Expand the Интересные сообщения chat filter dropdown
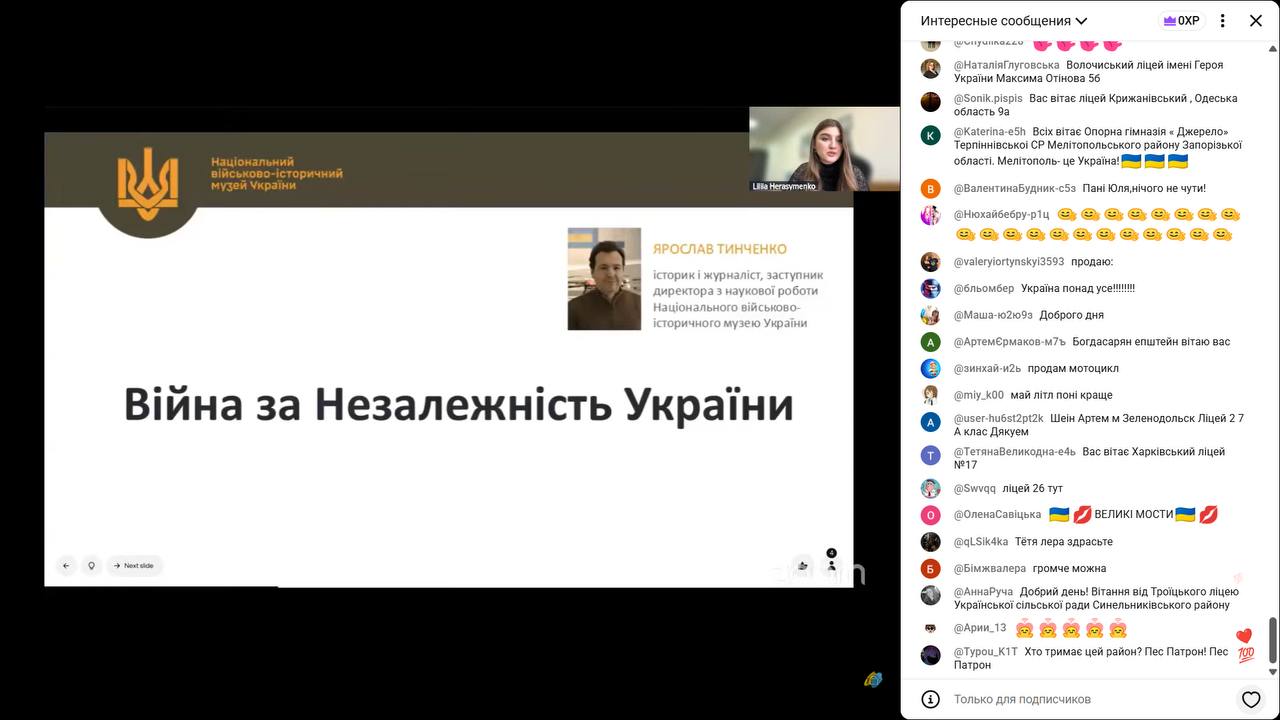Image resolution: width=1280 pixels, height=720 pixels. click(1004, 21)
